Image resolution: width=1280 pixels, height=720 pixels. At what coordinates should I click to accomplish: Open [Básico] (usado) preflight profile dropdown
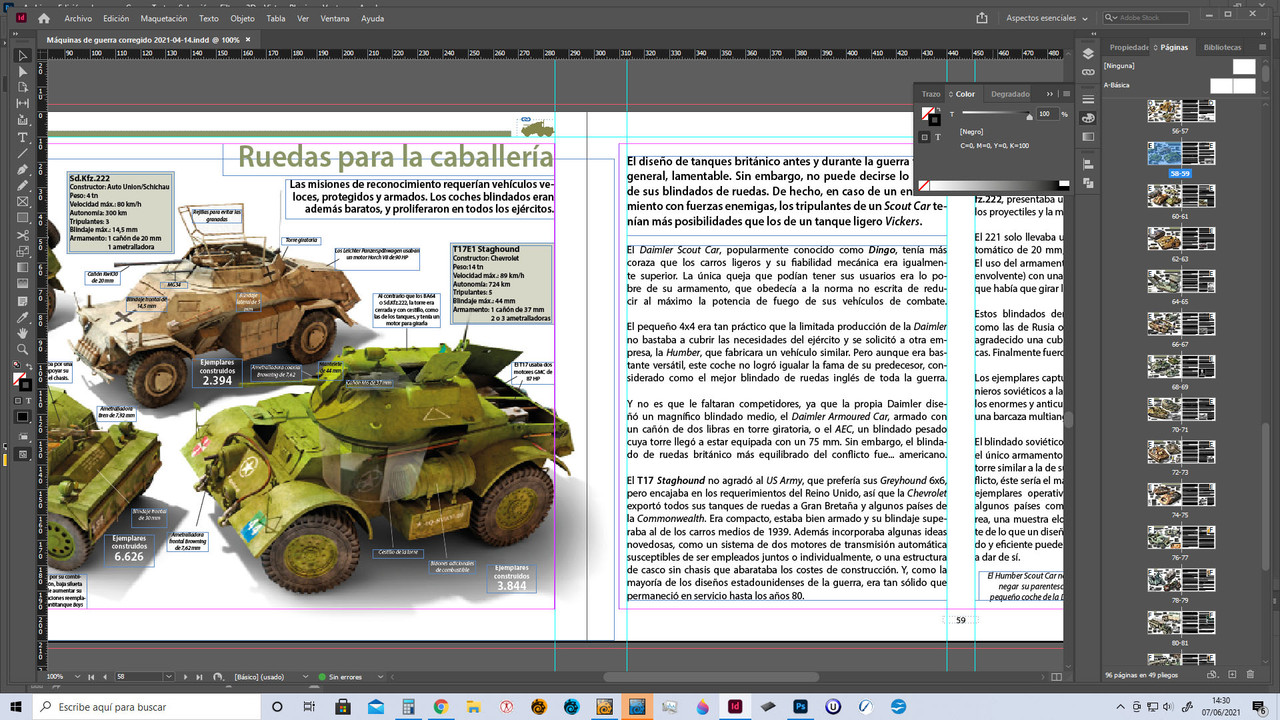[x=307, y=677]
